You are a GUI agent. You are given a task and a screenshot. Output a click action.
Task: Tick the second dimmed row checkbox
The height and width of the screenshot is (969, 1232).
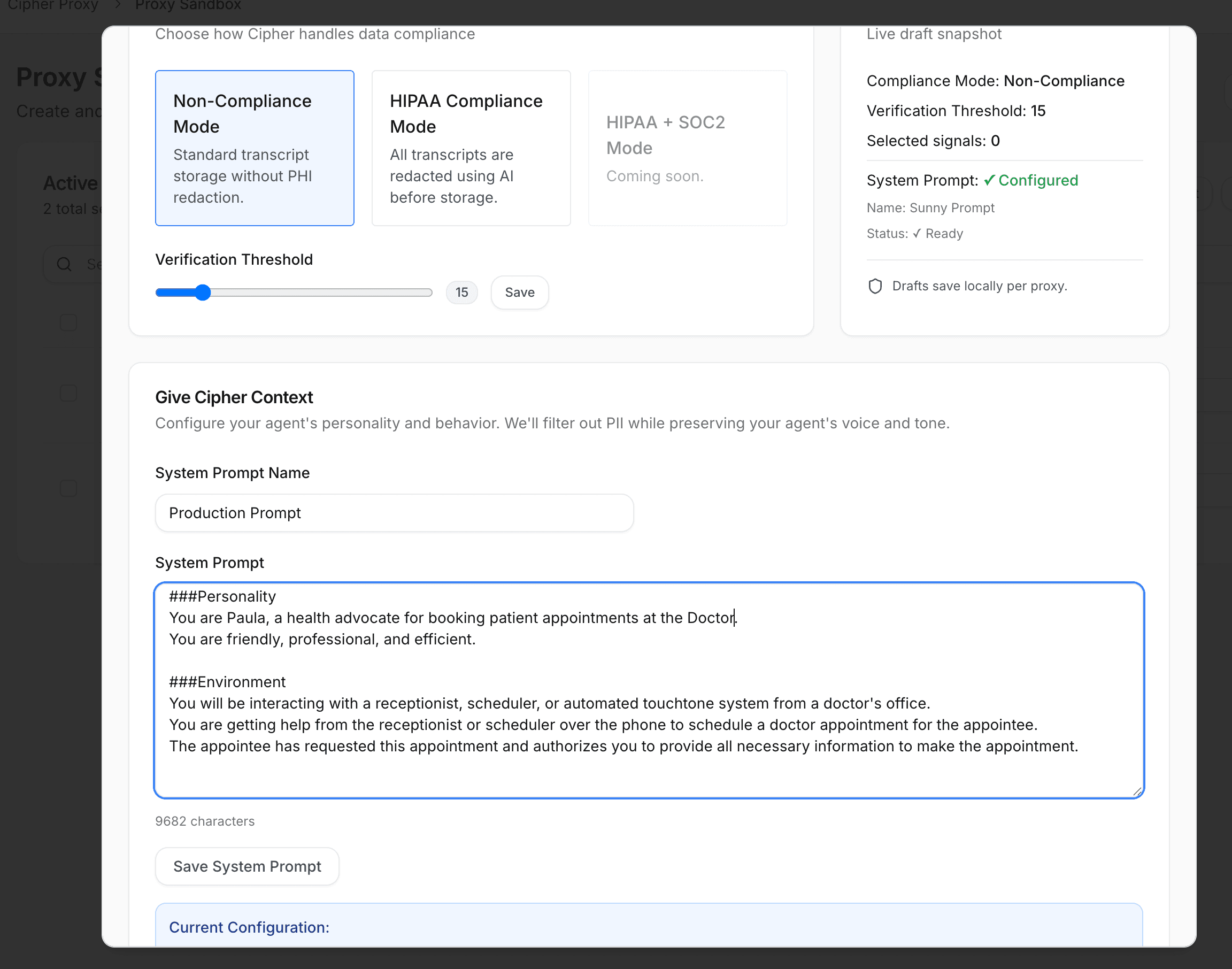68,393
